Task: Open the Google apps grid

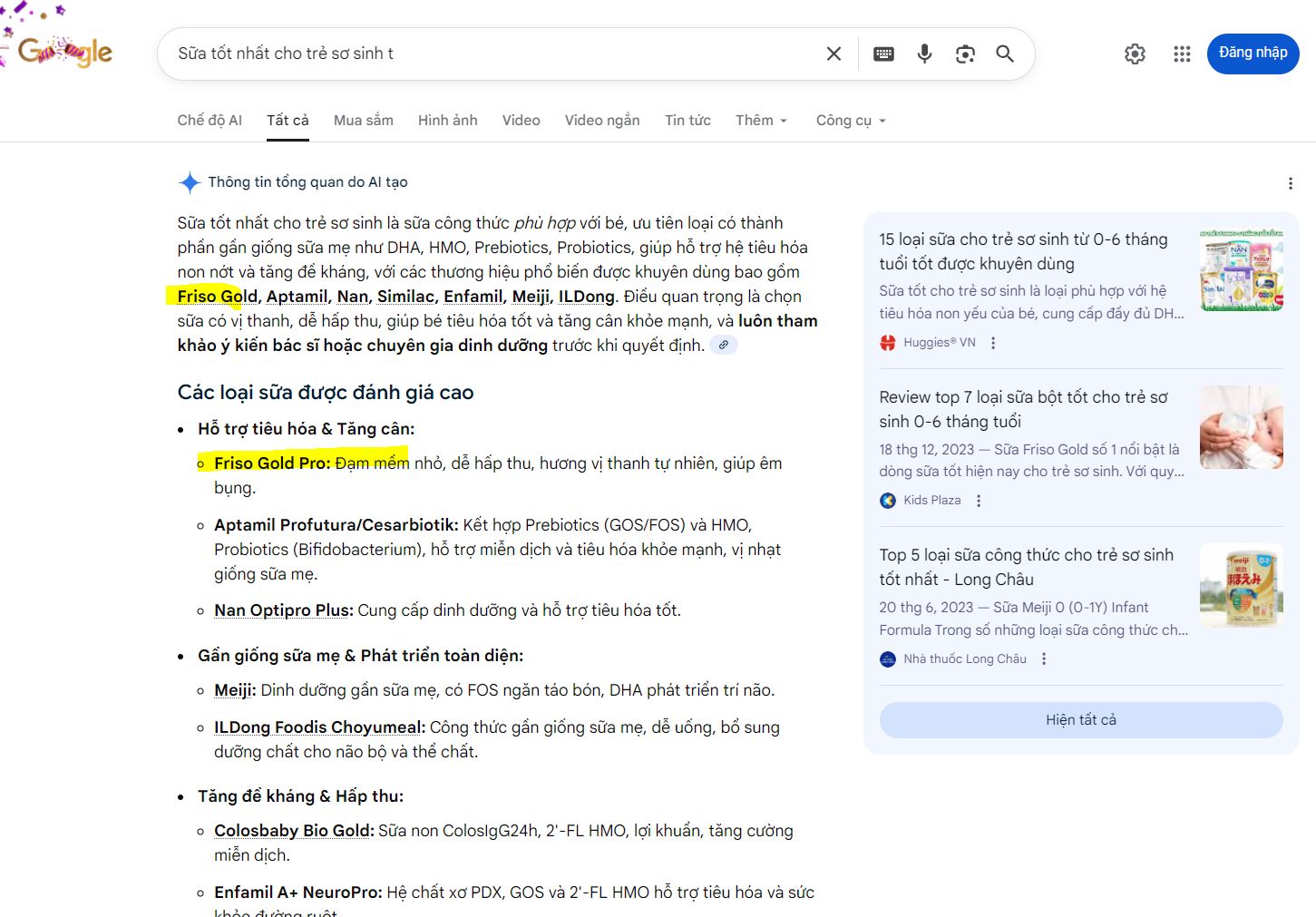Action: [1182, 54]
